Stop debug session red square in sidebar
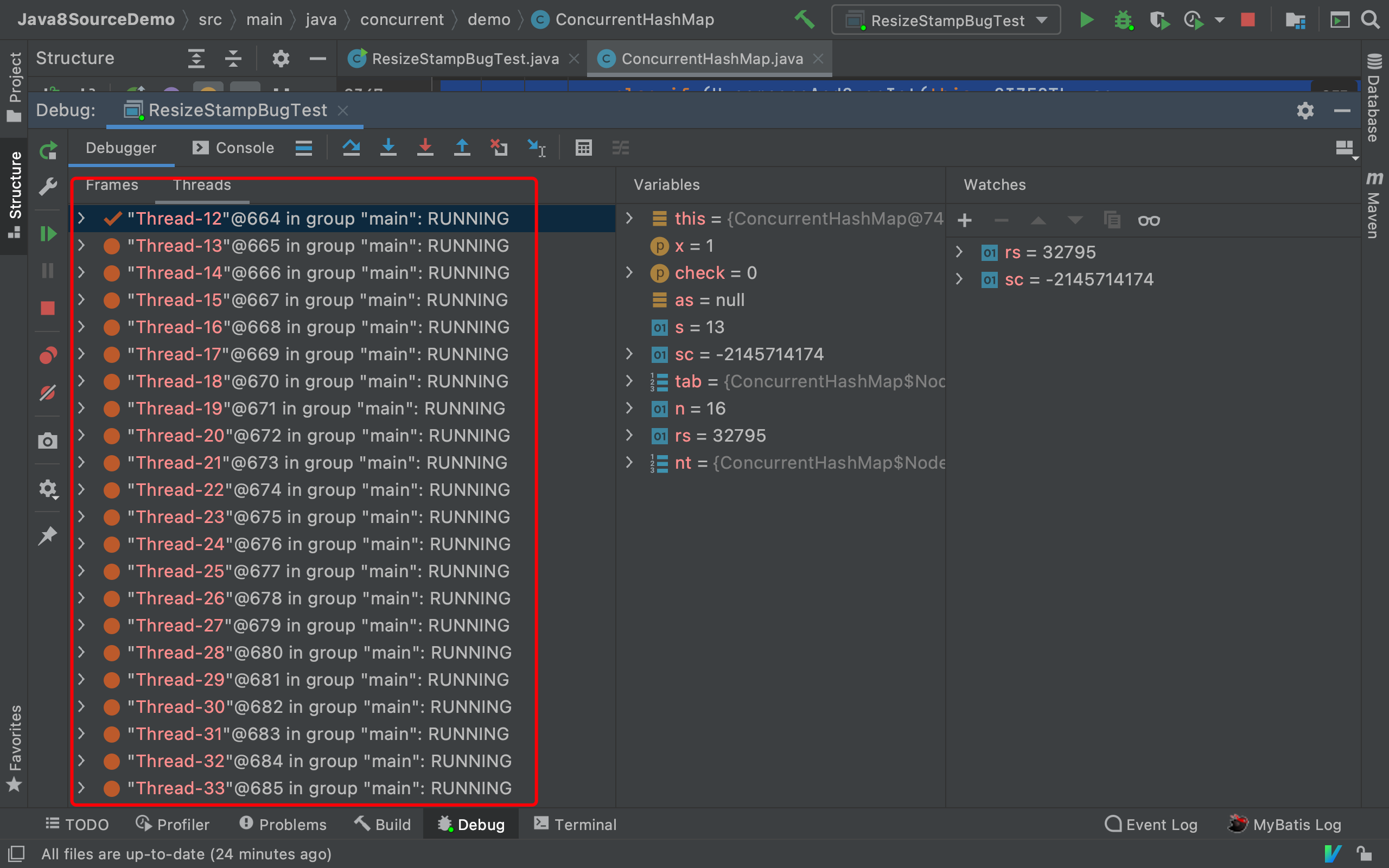The width and height of the screenshot is (1389, 868). (x=48, y=308)
